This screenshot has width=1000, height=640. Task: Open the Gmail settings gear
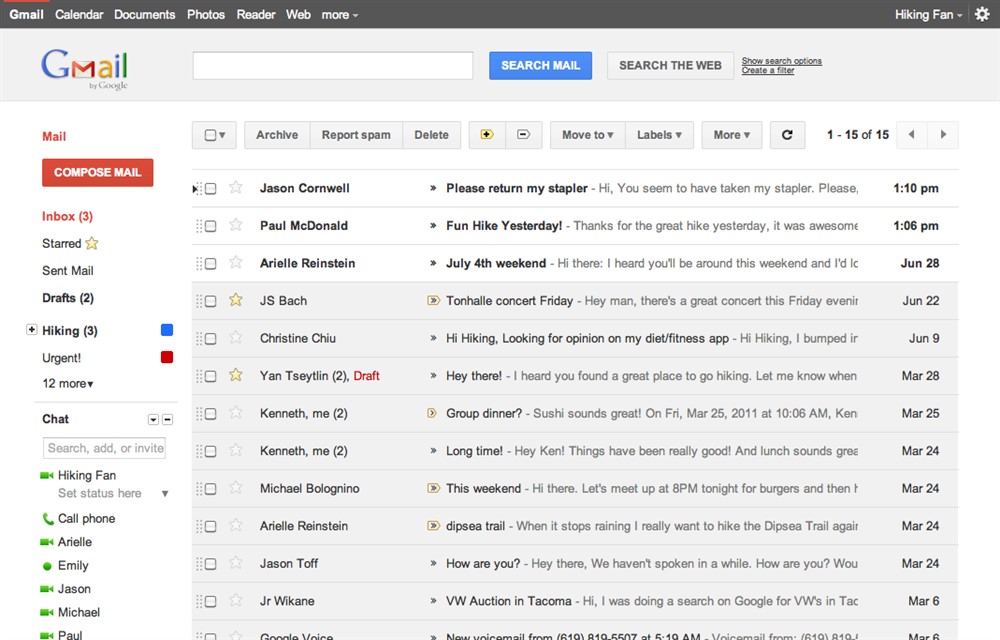pyautogui.click(x=981, y=14)
